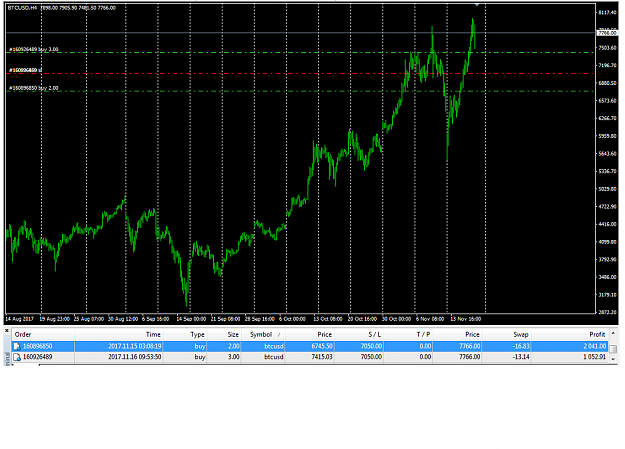Click the 14 Sep 00:00 time axis label
This screenshot has height=449, width=625.
191,319
